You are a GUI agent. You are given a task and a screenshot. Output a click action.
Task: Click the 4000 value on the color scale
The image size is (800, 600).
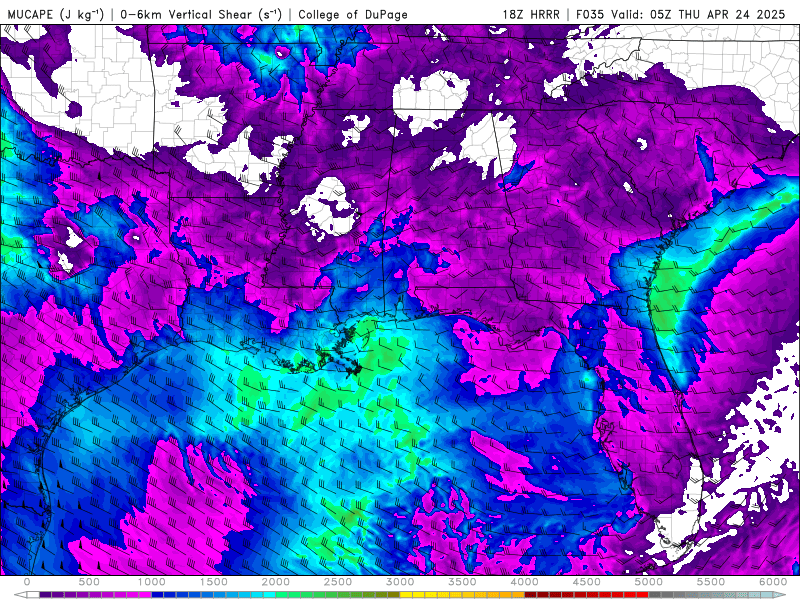[525, 582]
